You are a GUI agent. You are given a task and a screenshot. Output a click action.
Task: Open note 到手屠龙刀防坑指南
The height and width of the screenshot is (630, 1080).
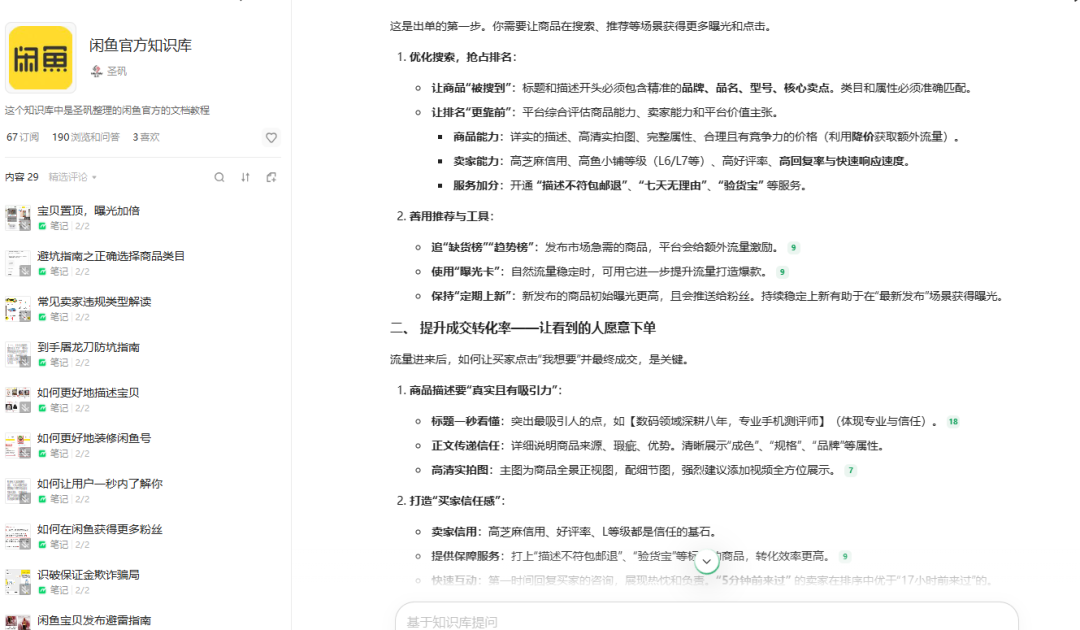88,347
